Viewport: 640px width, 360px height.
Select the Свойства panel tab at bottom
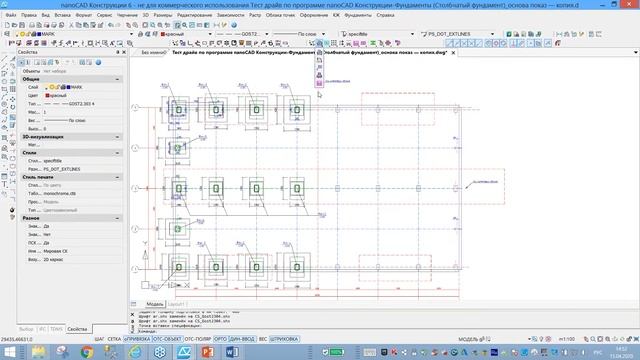pos(78,329)
